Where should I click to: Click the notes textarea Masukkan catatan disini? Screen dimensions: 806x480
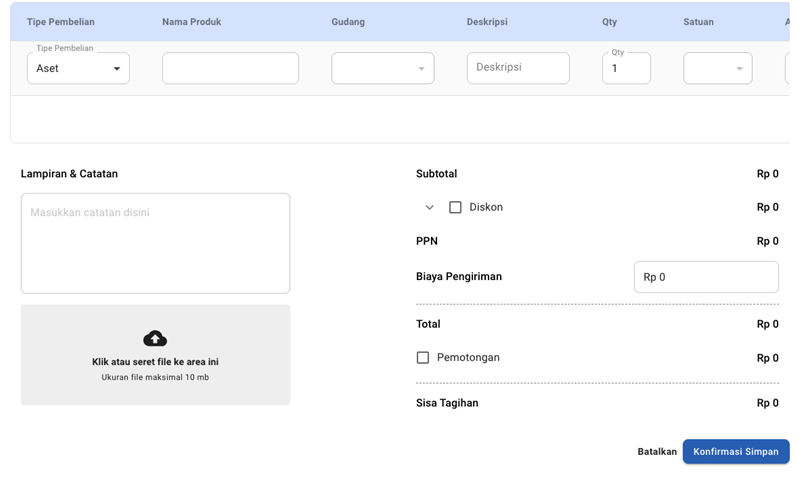point(155,243)
